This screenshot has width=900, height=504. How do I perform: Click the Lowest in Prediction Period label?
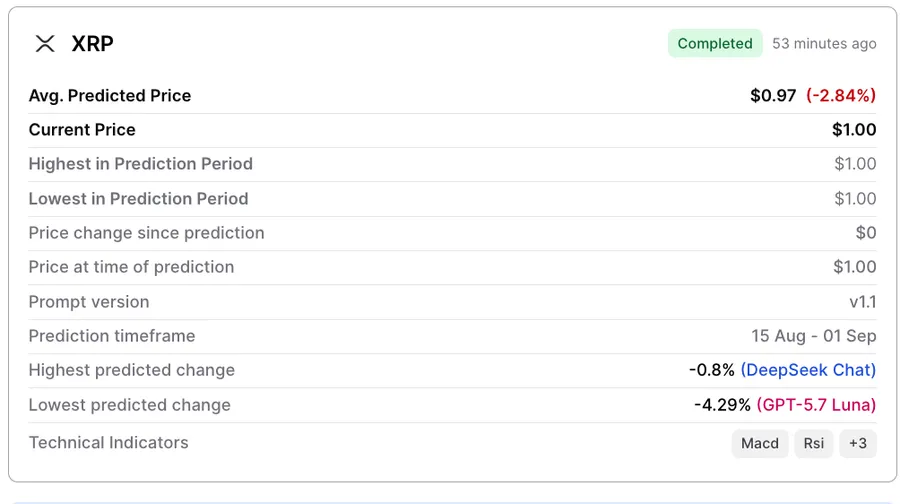click(x=138, y=199)
